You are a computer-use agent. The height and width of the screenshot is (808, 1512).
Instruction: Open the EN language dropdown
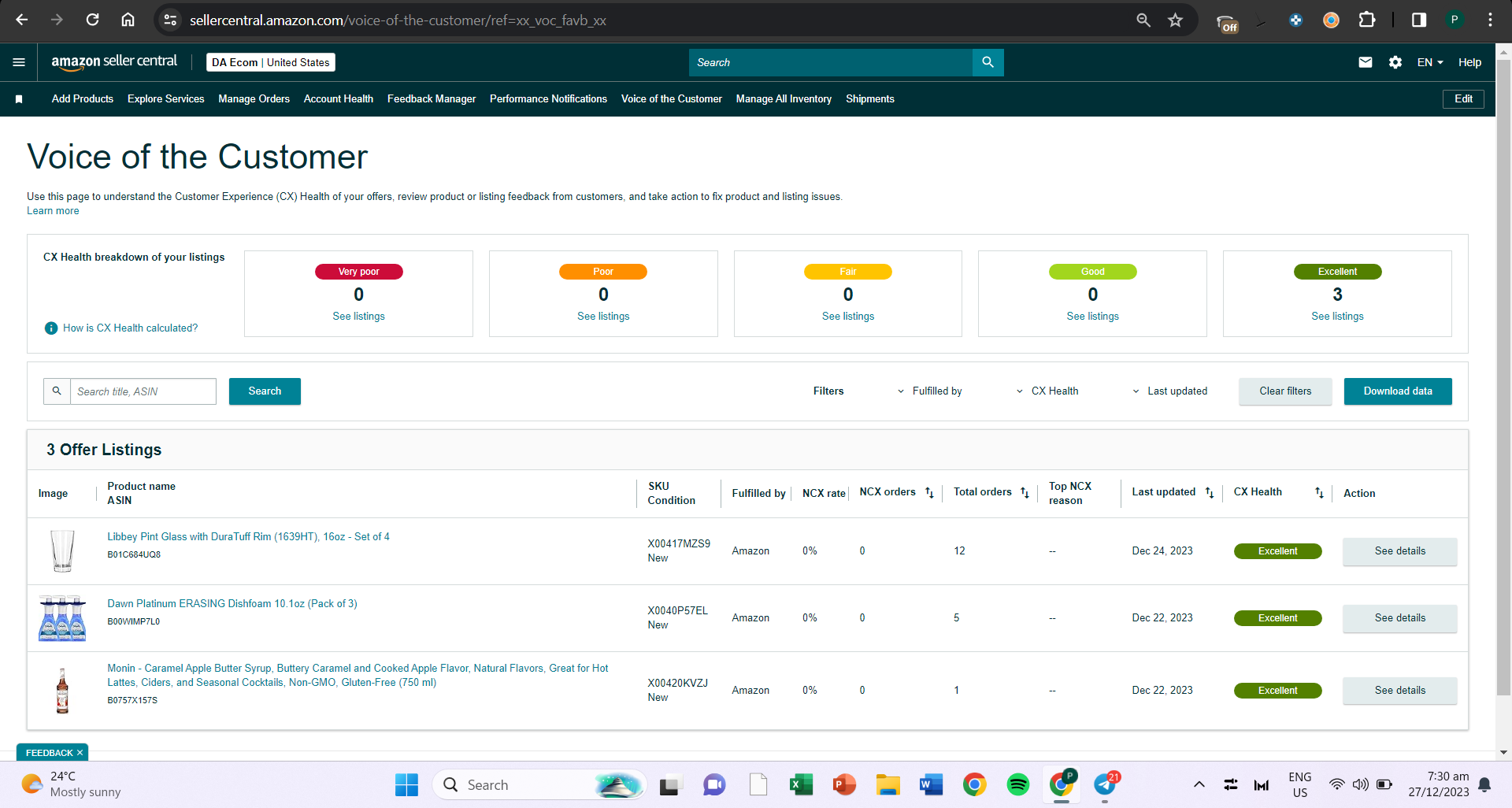(x=1430, y=62)
